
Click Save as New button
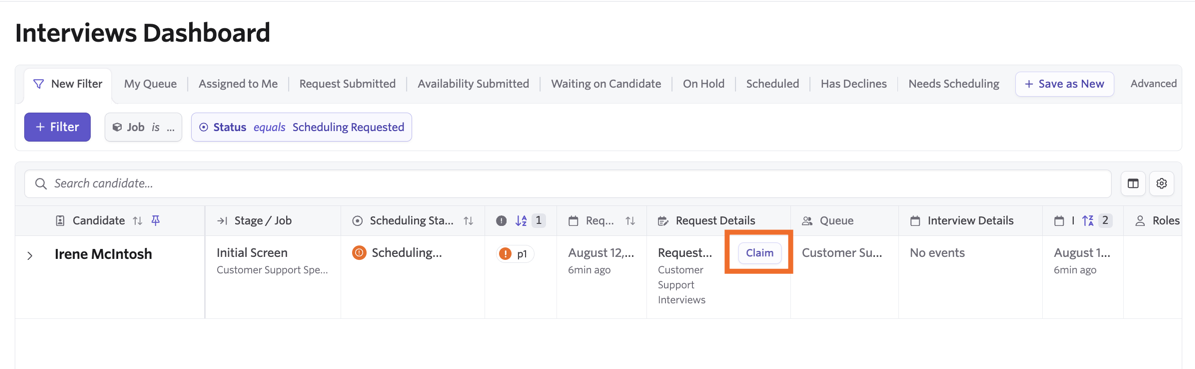(1064, 84)
